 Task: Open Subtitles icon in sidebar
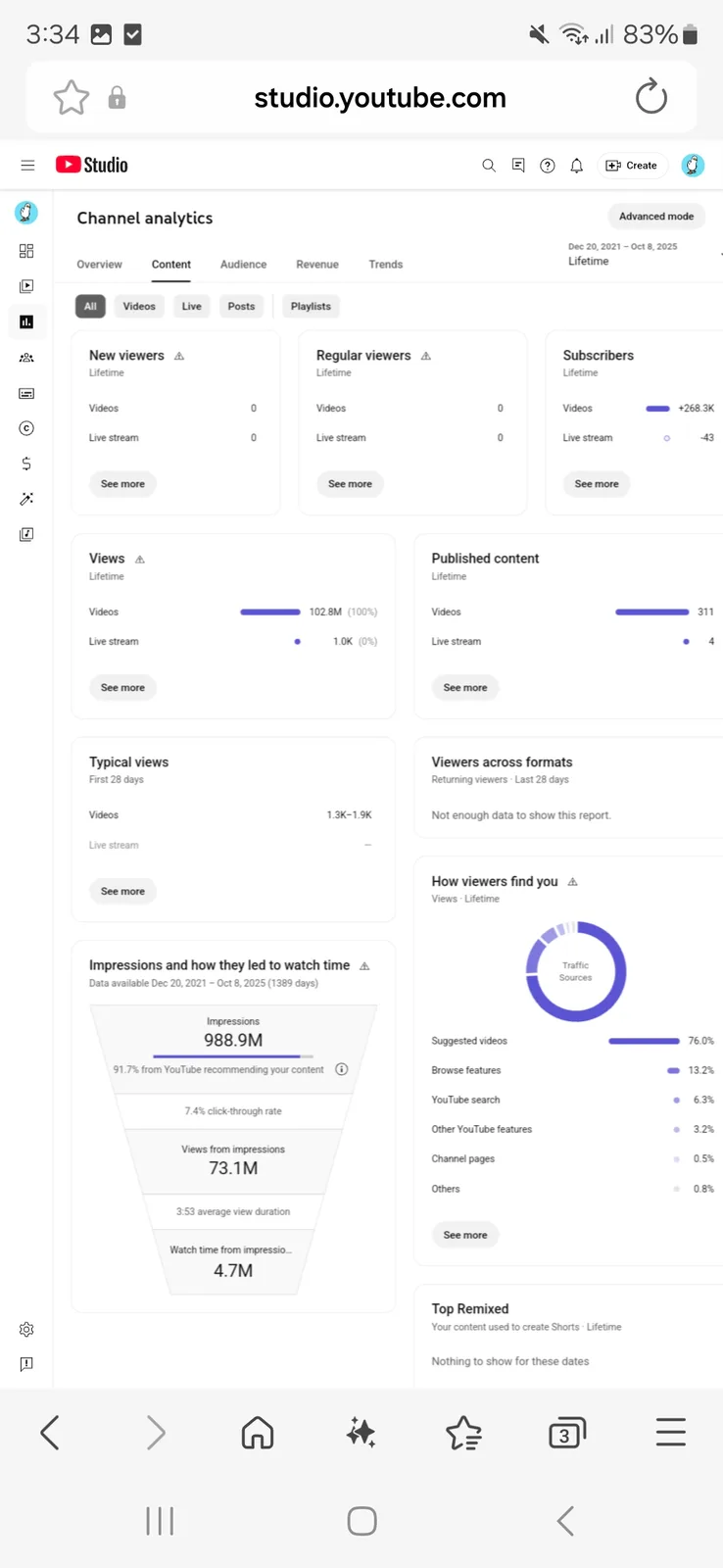[x=26, y=393]
